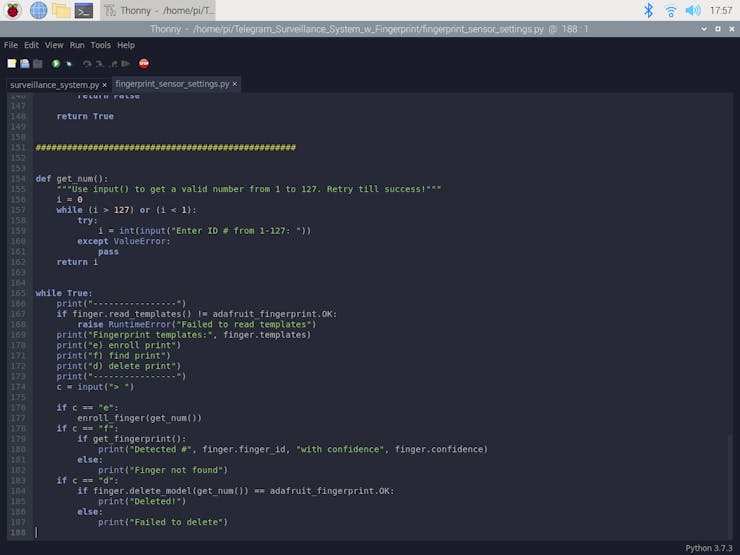The width and height of the screenshot is (740, 555).
Task: Click the row of yellow hash comment characters
Action: (x=166, y=147)
